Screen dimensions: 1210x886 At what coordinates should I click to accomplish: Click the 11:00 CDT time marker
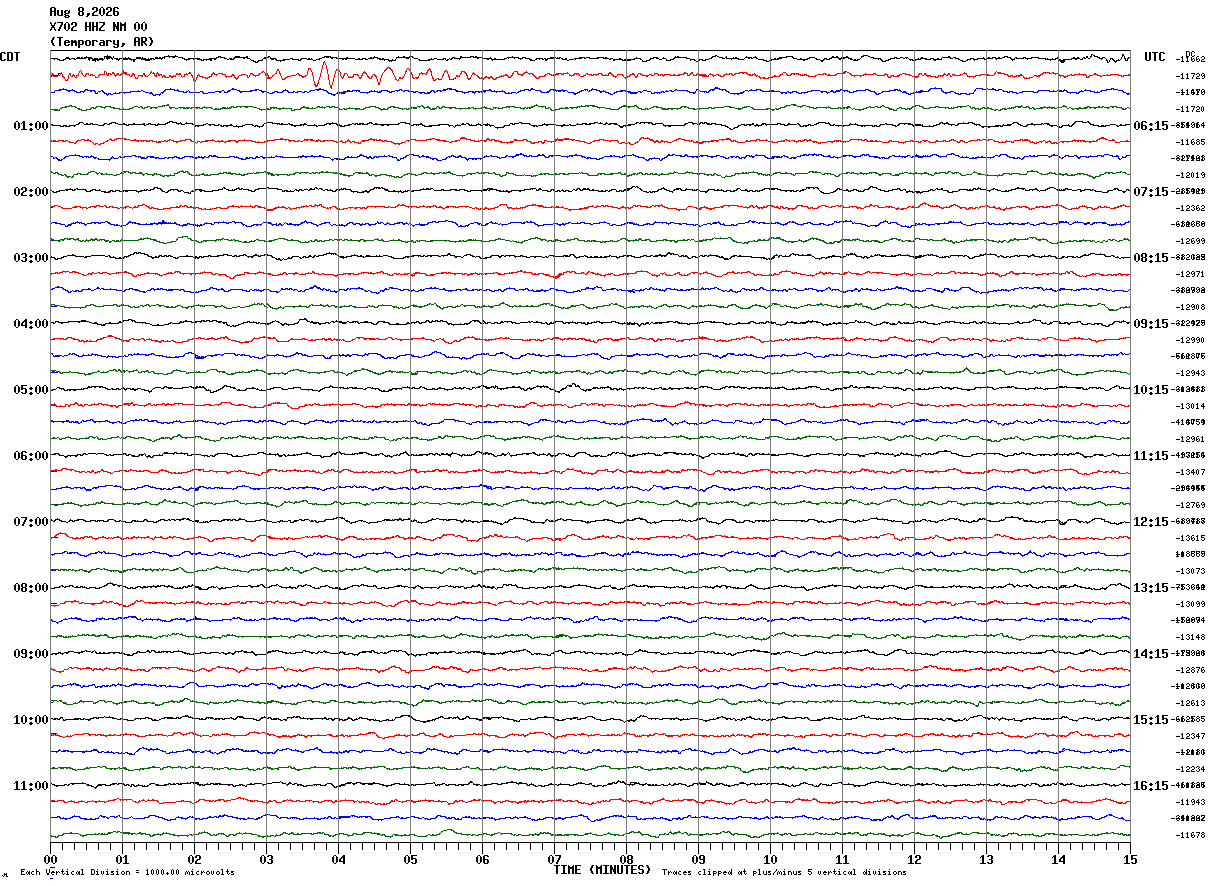coord(31,786)
